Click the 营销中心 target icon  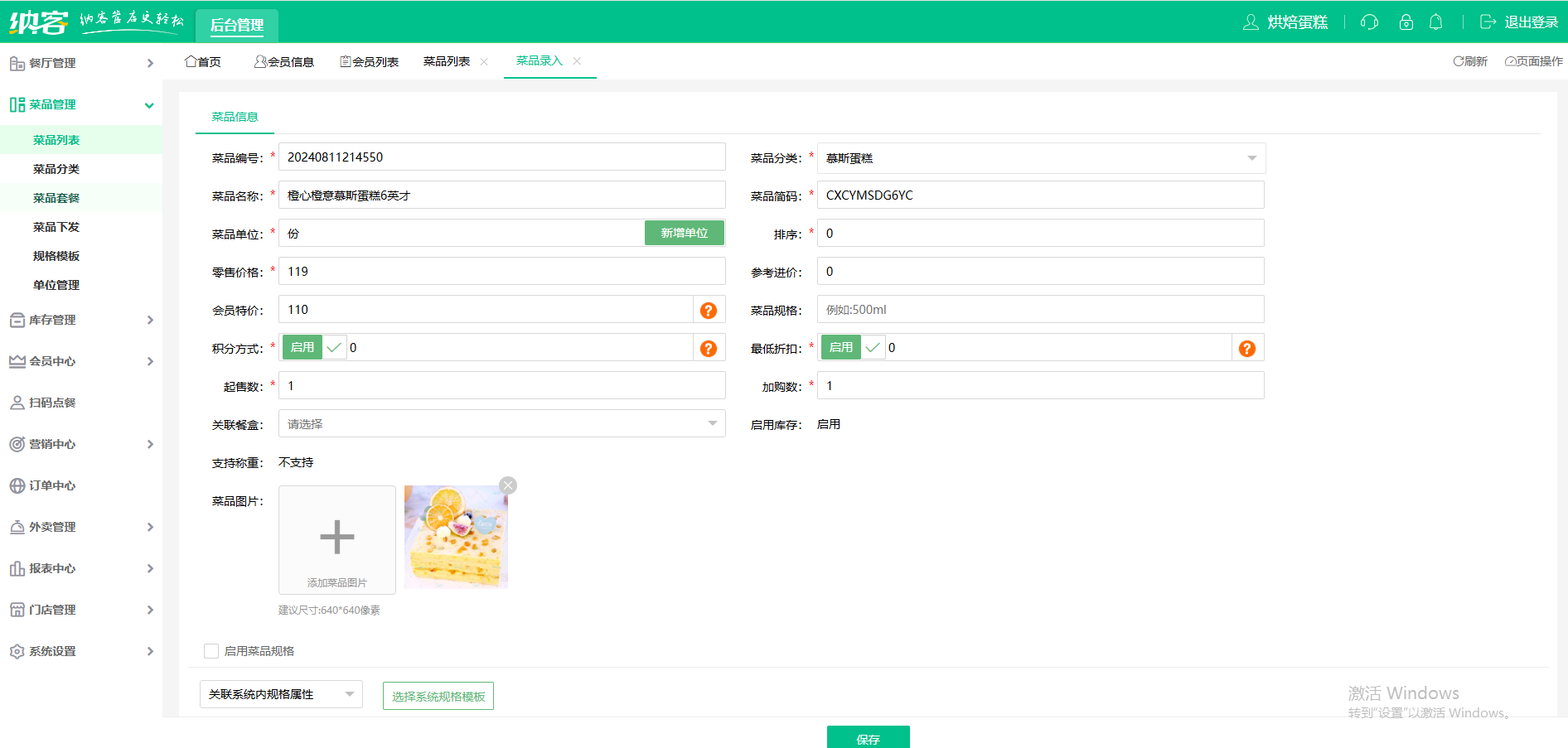point(17,444)
